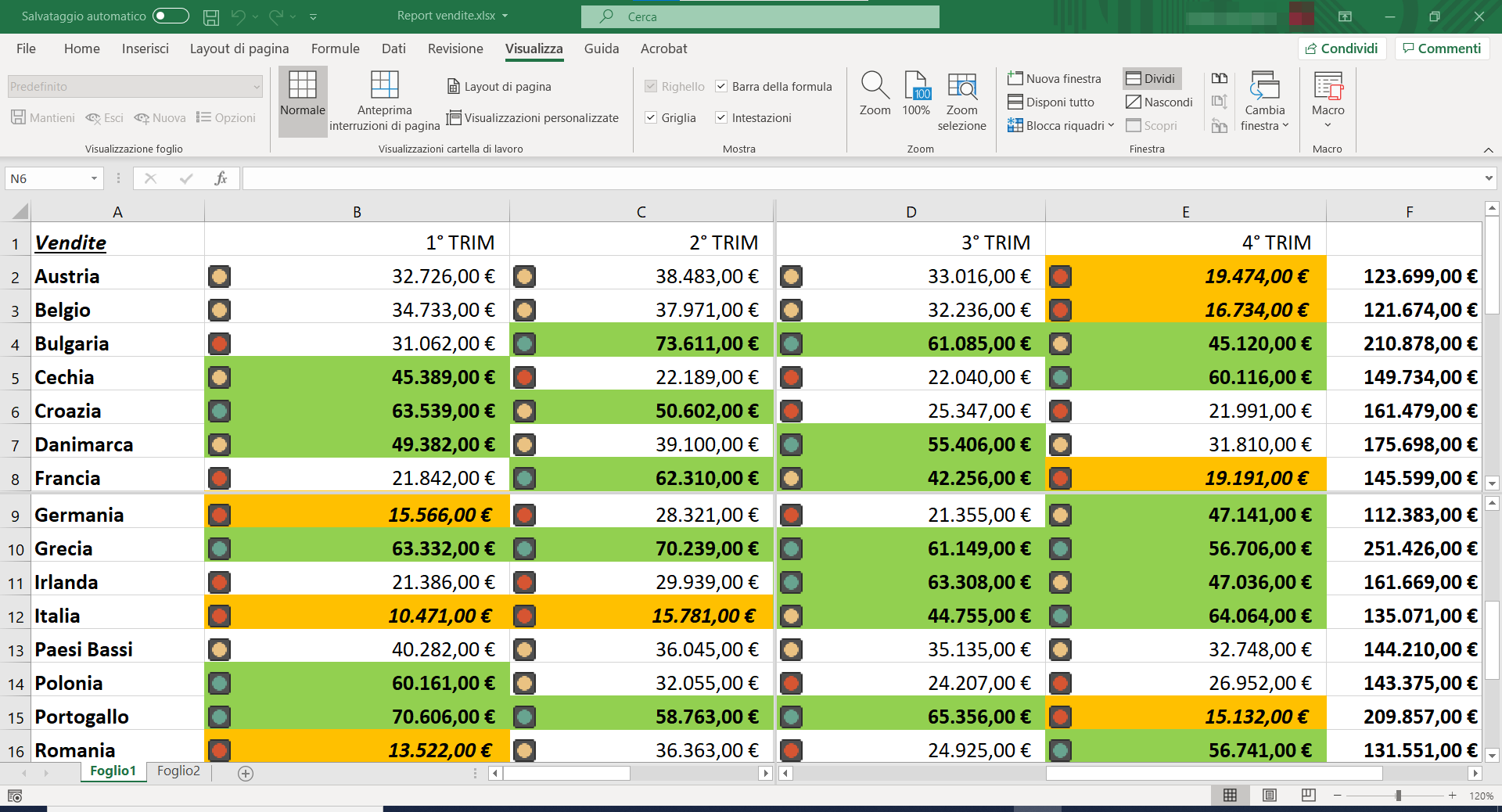Open the Formule ribbon tab
This screenshot has width=1502, height=812.
pyautogui.click(x=335, y=49)
